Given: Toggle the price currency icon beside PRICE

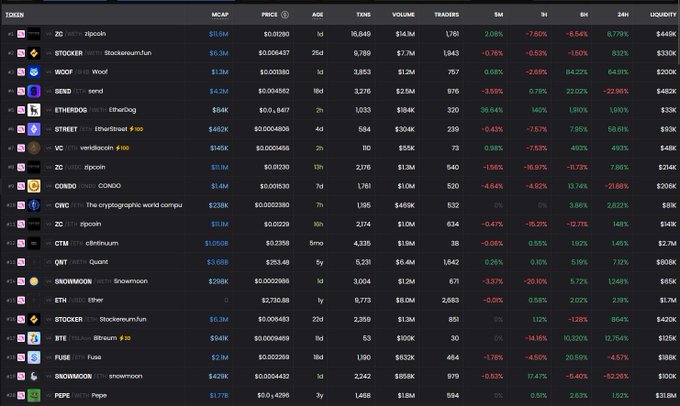Looking at the screenshot, I should click(x=284, y=14).
